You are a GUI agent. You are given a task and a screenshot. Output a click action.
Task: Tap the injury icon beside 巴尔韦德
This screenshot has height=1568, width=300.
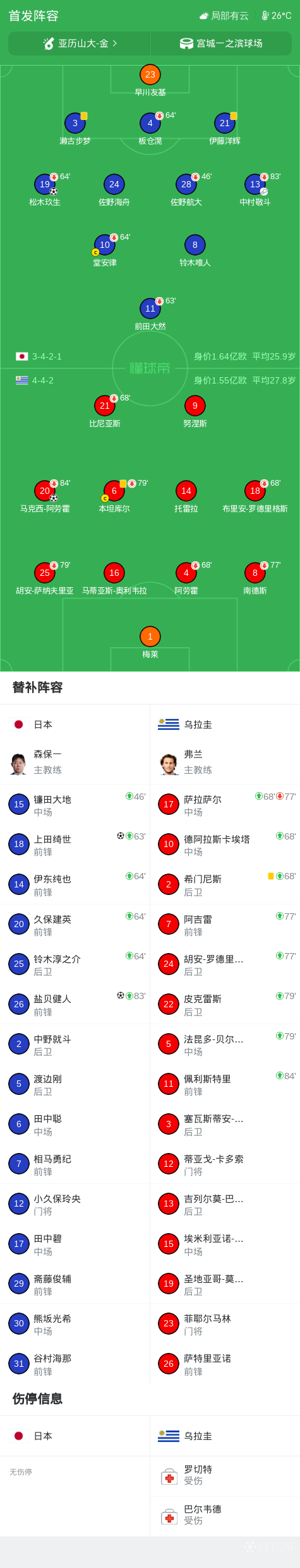point(169,1516)
